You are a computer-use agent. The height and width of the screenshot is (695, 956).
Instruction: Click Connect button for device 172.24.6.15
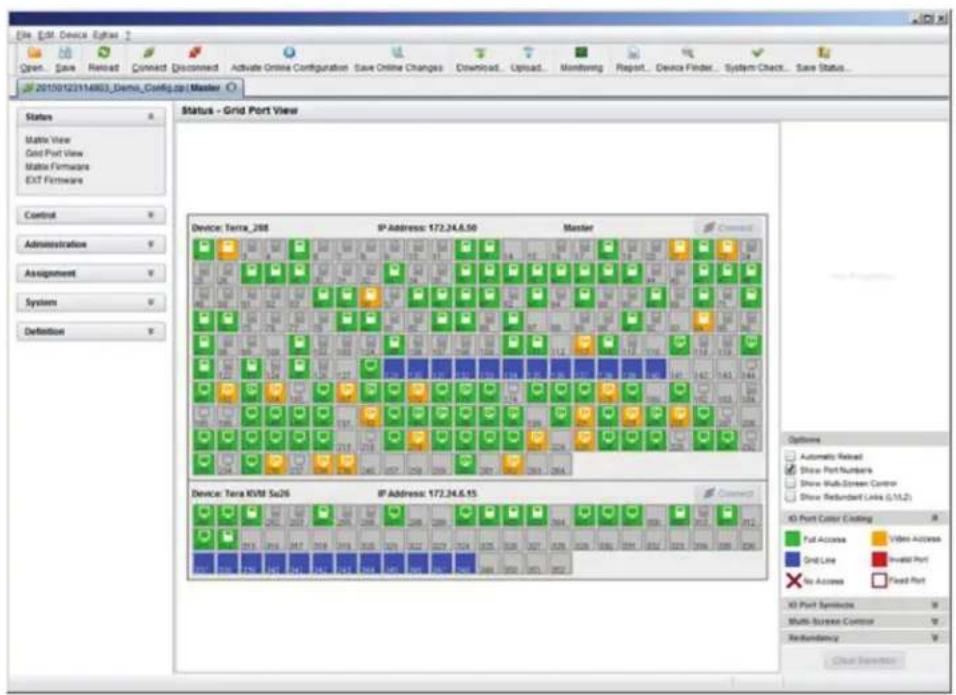[728, 493]
